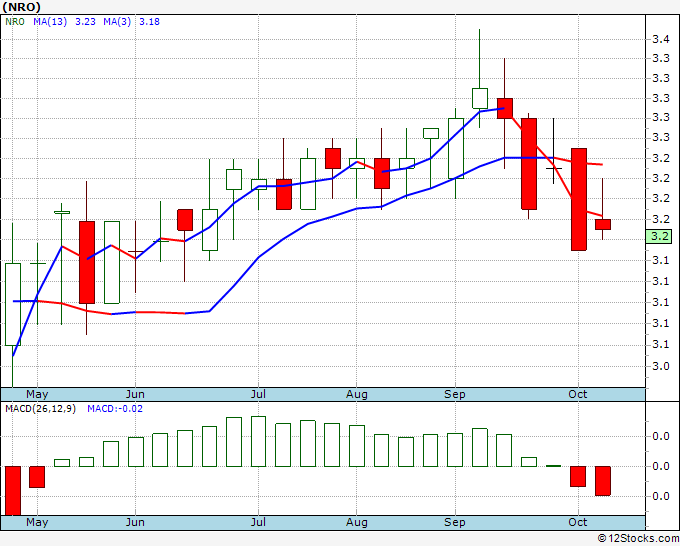Select the MA(13) legend label

(50, 21)
